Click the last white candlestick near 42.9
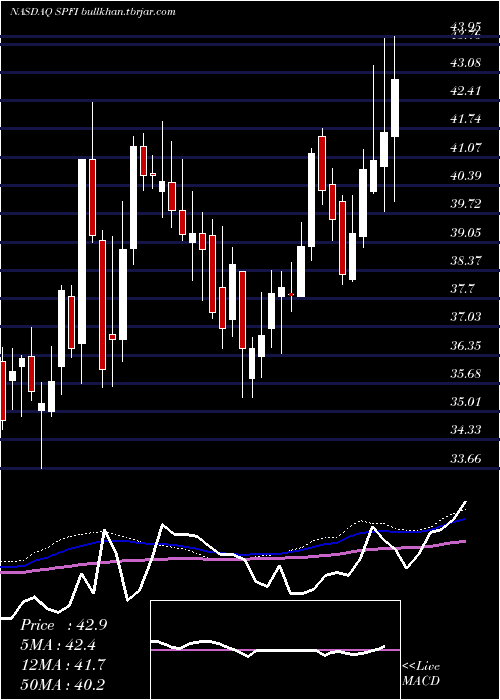This screenshot has width=500, height=700. pos(395,108)
